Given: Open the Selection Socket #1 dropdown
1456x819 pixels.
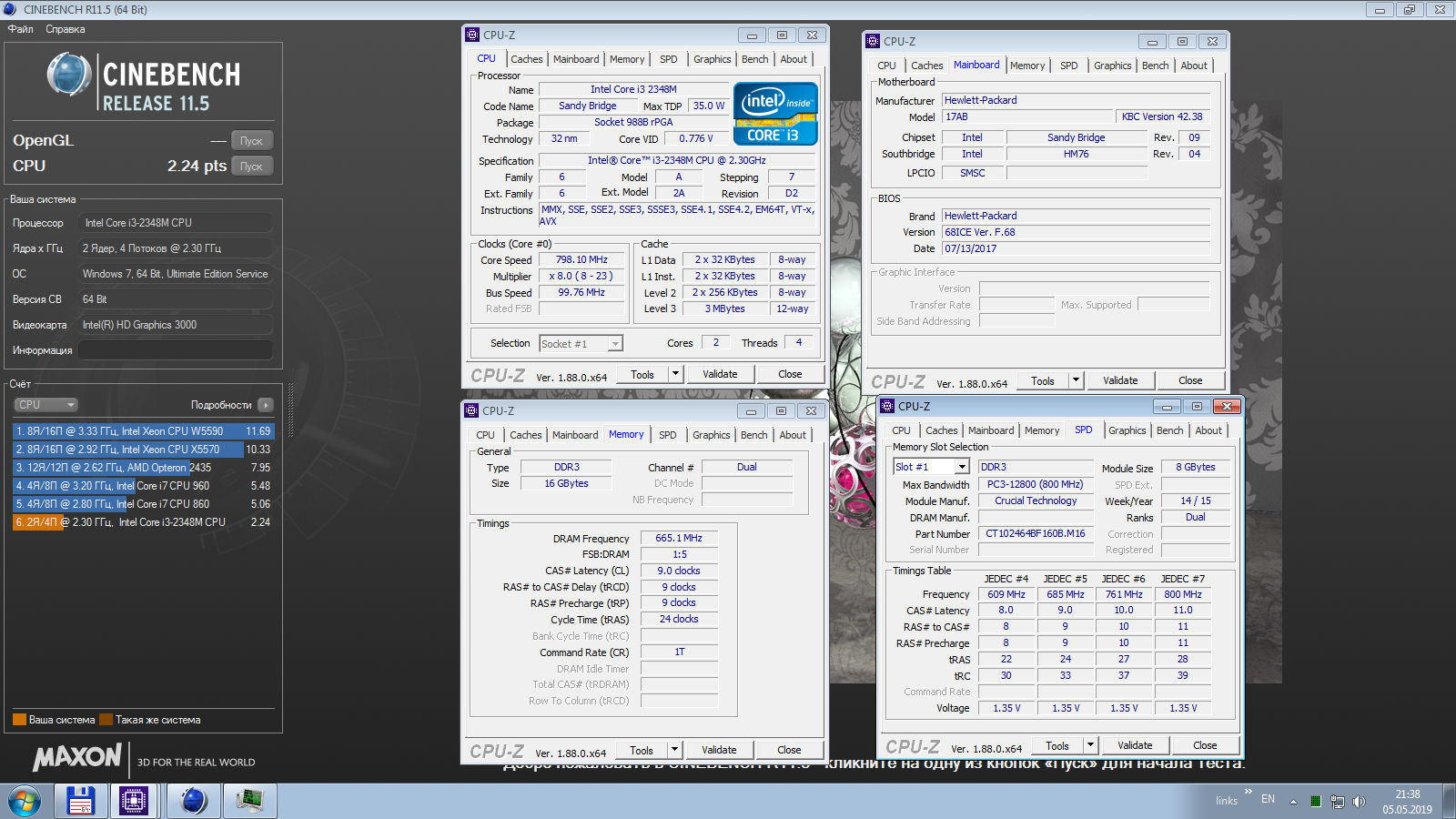Looking at the screenshot, I should (581, 343).
